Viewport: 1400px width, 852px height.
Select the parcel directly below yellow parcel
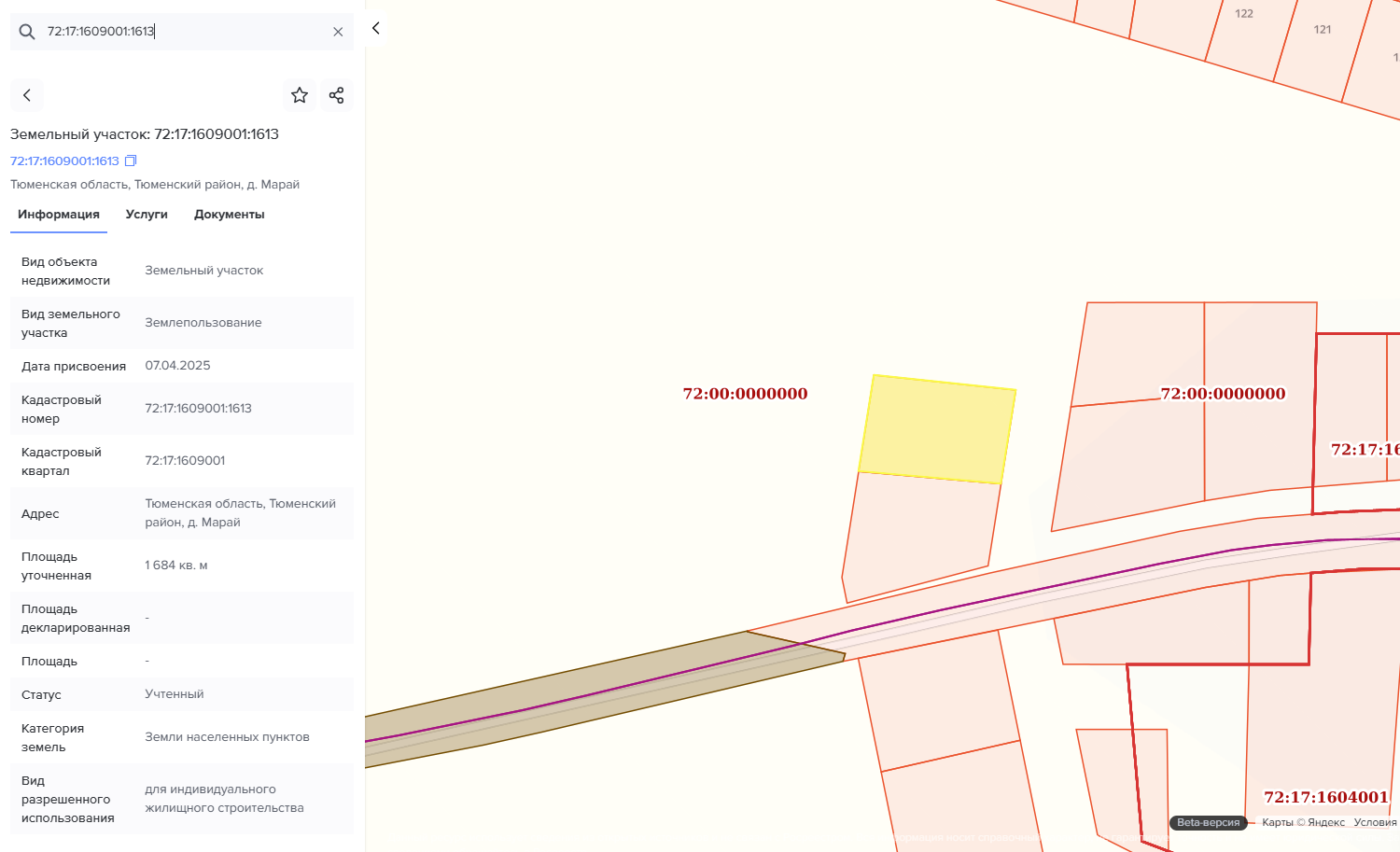[x=919, y=532]
